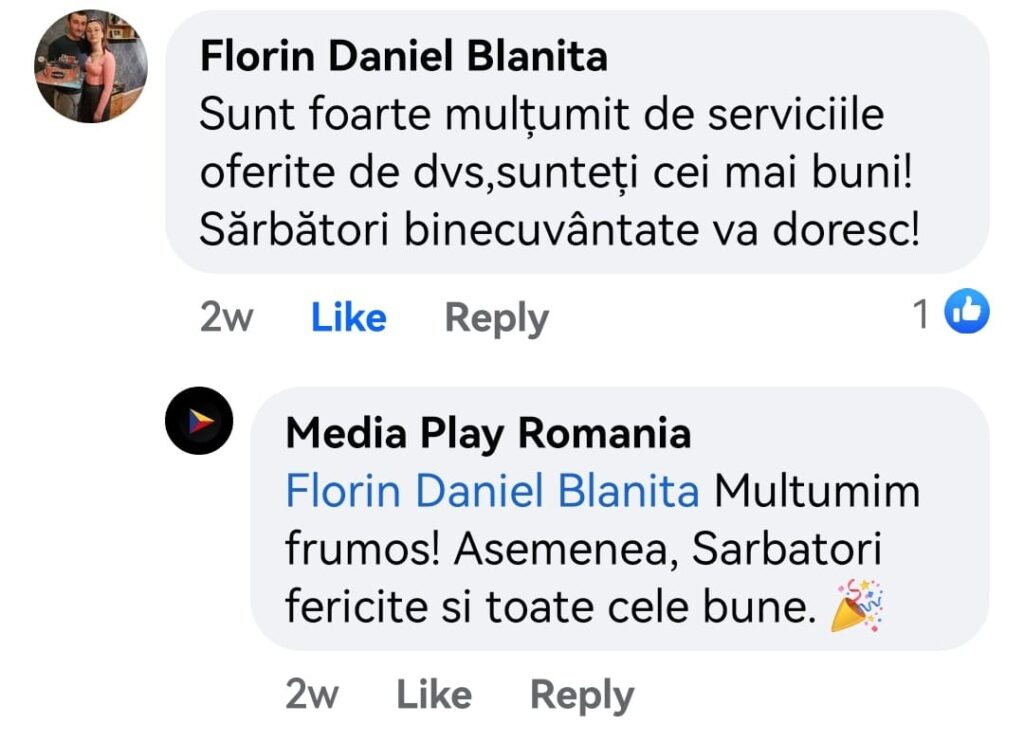View reaction count number 1

[x=922, y=315]
